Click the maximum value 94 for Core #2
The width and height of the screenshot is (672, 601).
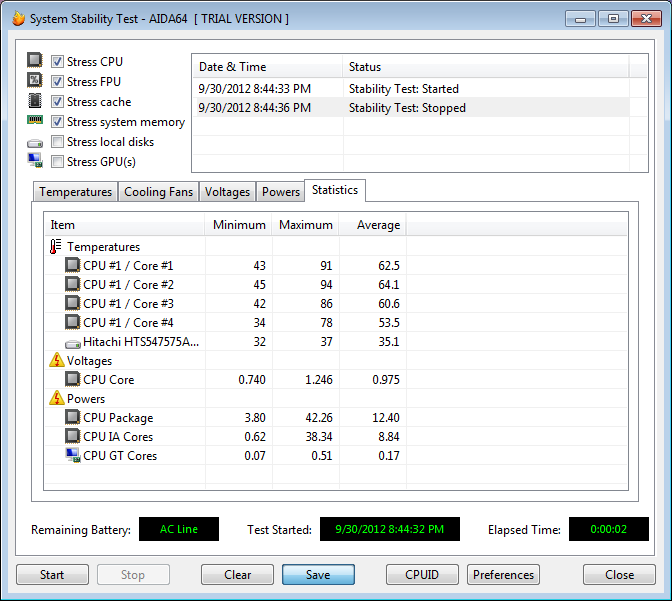326,285
